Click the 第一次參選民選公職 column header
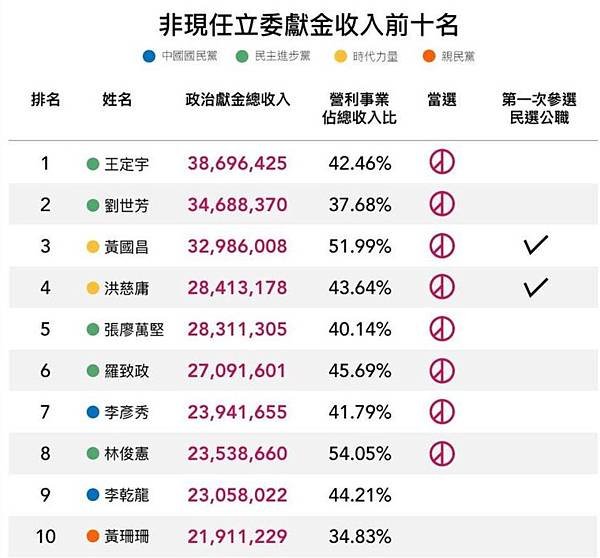The image size is (600, 558). 539,108
